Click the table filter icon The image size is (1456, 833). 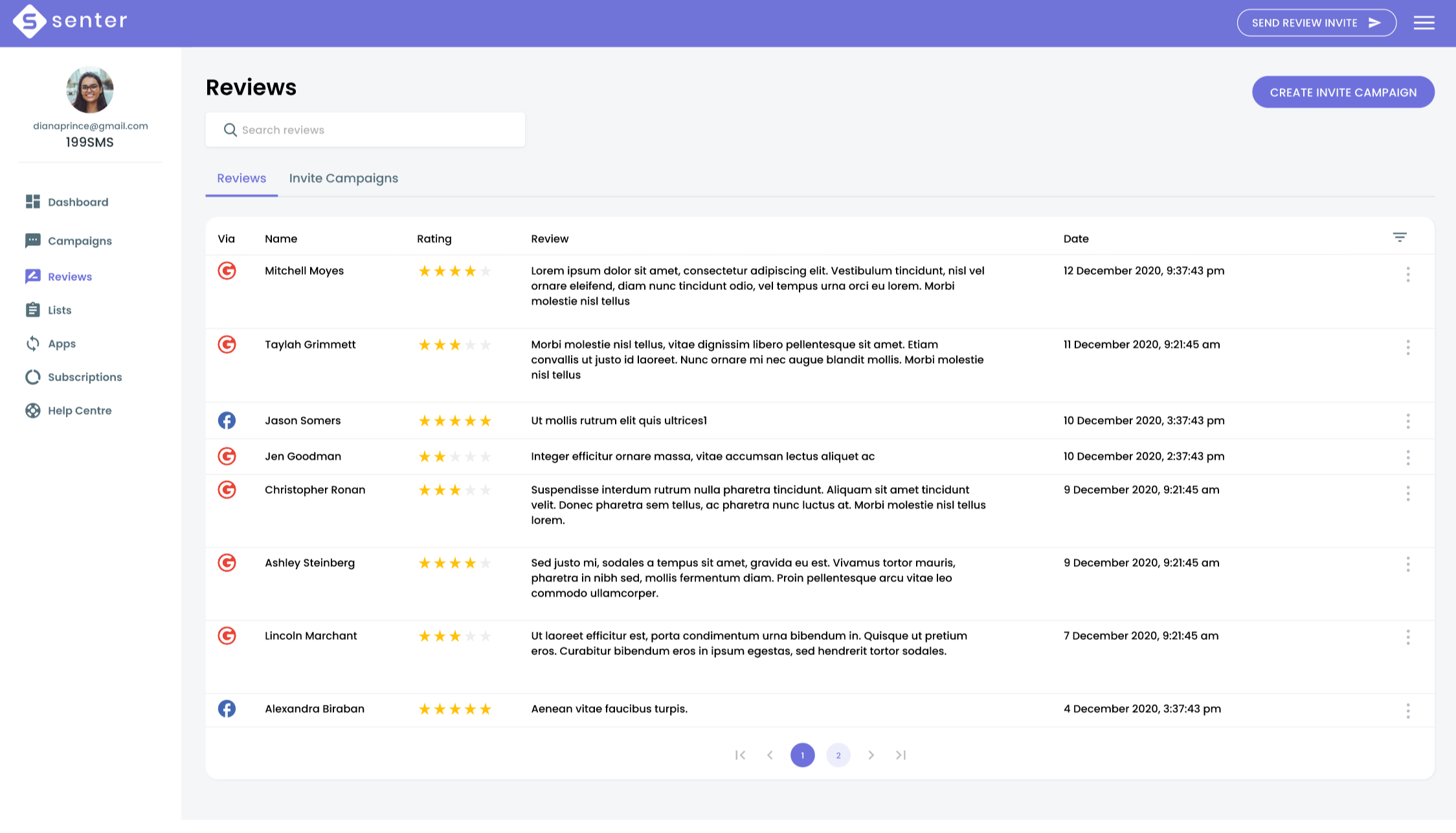coord(1399,238)
